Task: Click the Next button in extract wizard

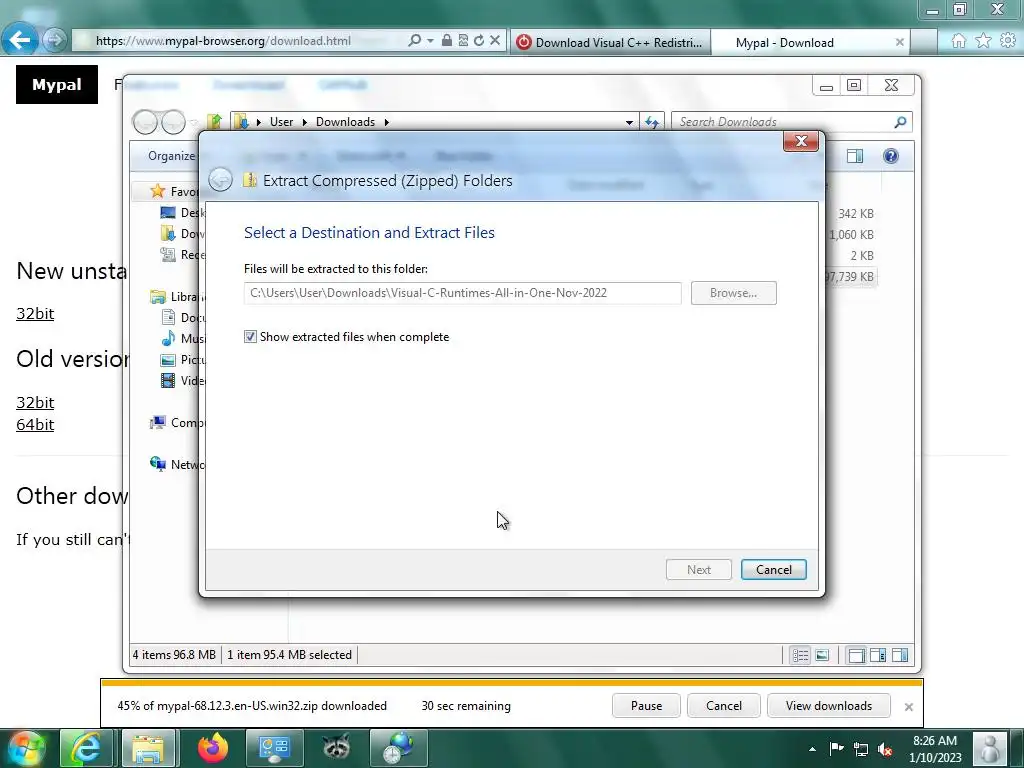Action: 699,569
